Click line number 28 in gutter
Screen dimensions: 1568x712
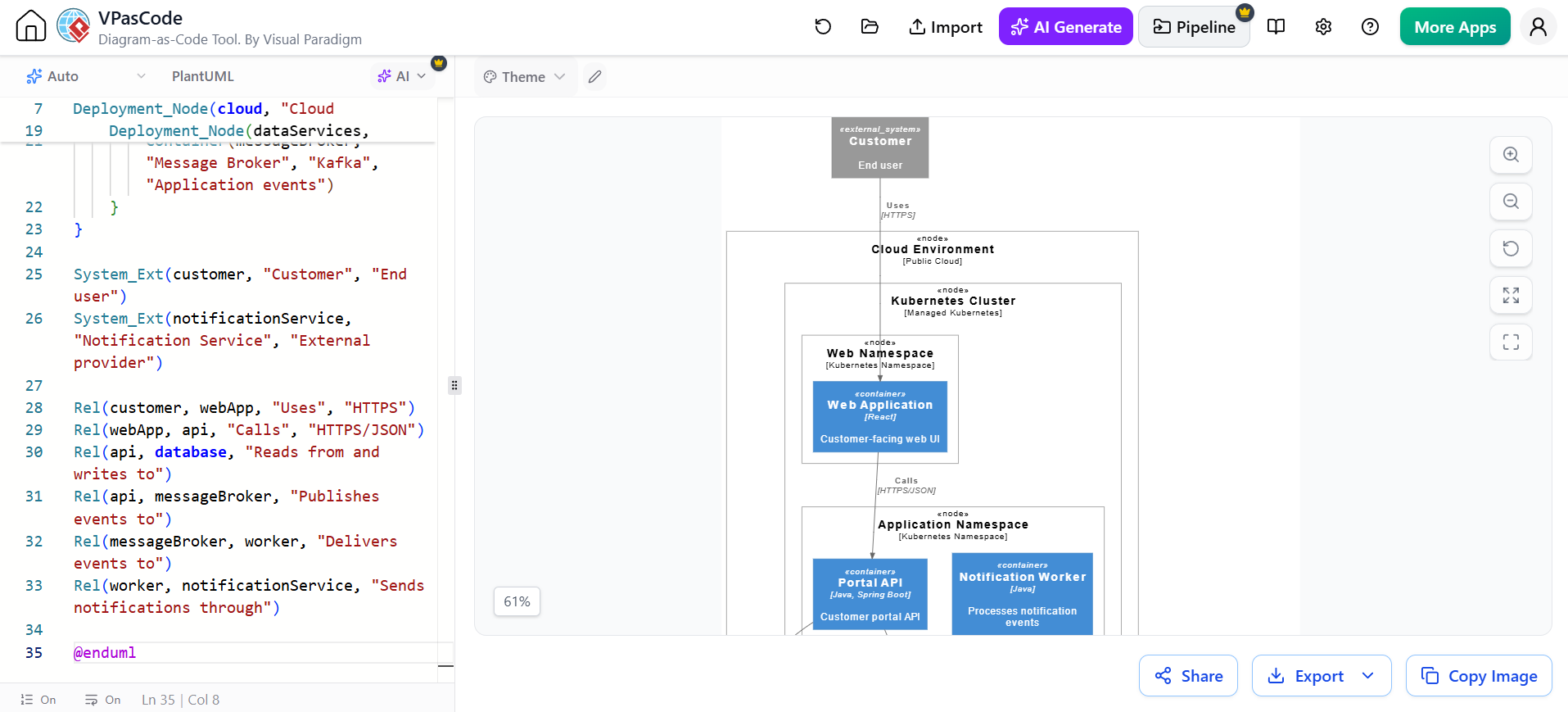click(x=34, y=407)
